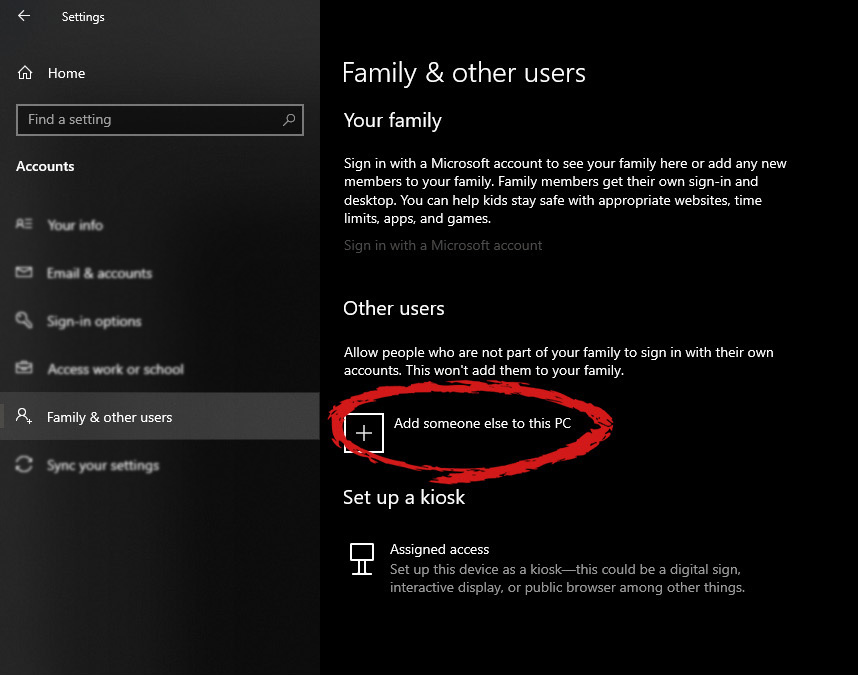Click the Sign-in options key icon
This screenshot has height=675, width=858.
point(24,319)
